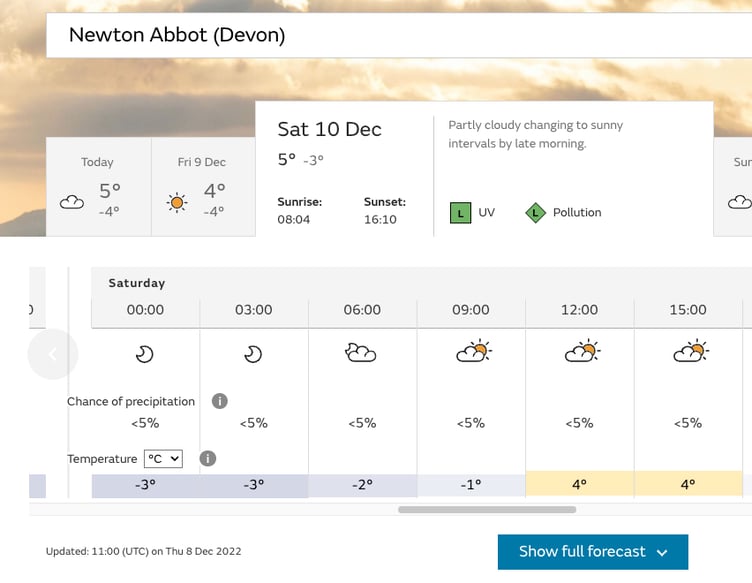This screenshot has height=583, width=752.
Task: Click the <5% precipitation value at 09:00
Action: (471, 423)
